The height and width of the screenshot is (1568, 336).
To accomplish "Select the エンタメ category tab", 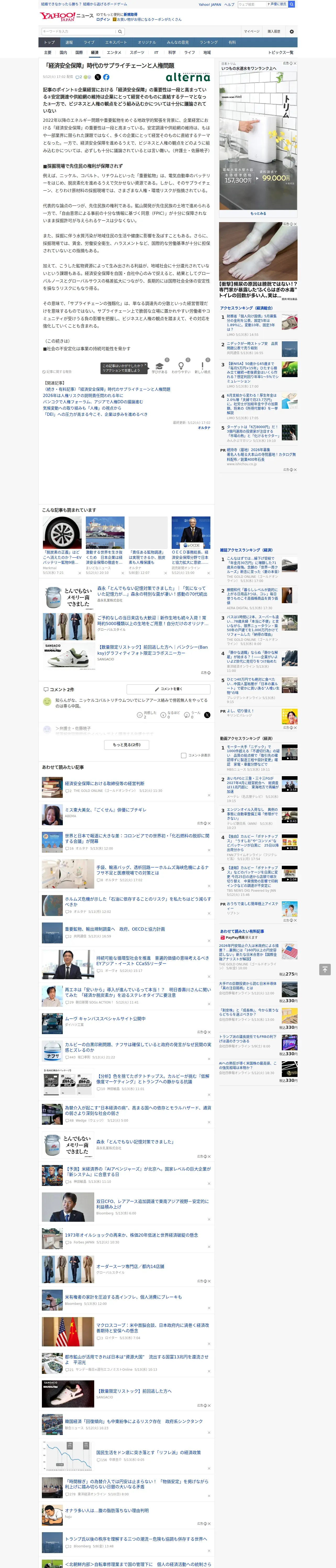I will 114,52.
